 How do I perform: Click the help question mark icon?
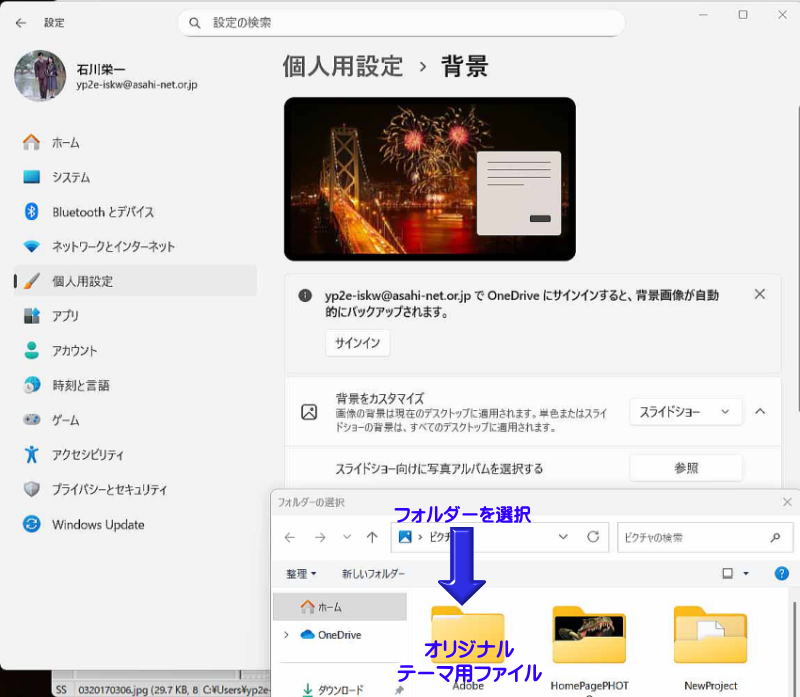[x=782, y=574]
